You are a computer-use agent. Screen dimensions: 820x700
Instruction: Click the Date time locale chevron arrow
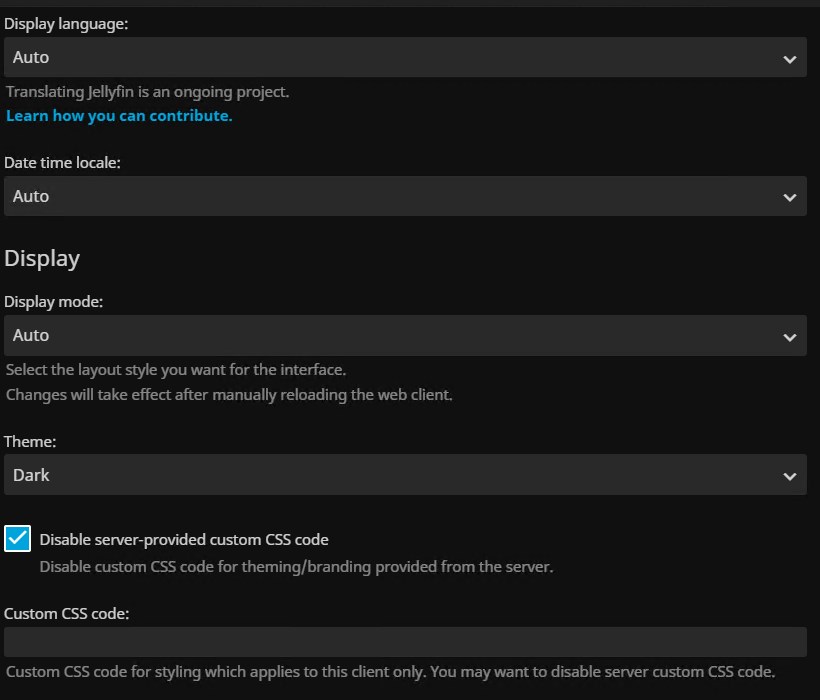[789, 198]
